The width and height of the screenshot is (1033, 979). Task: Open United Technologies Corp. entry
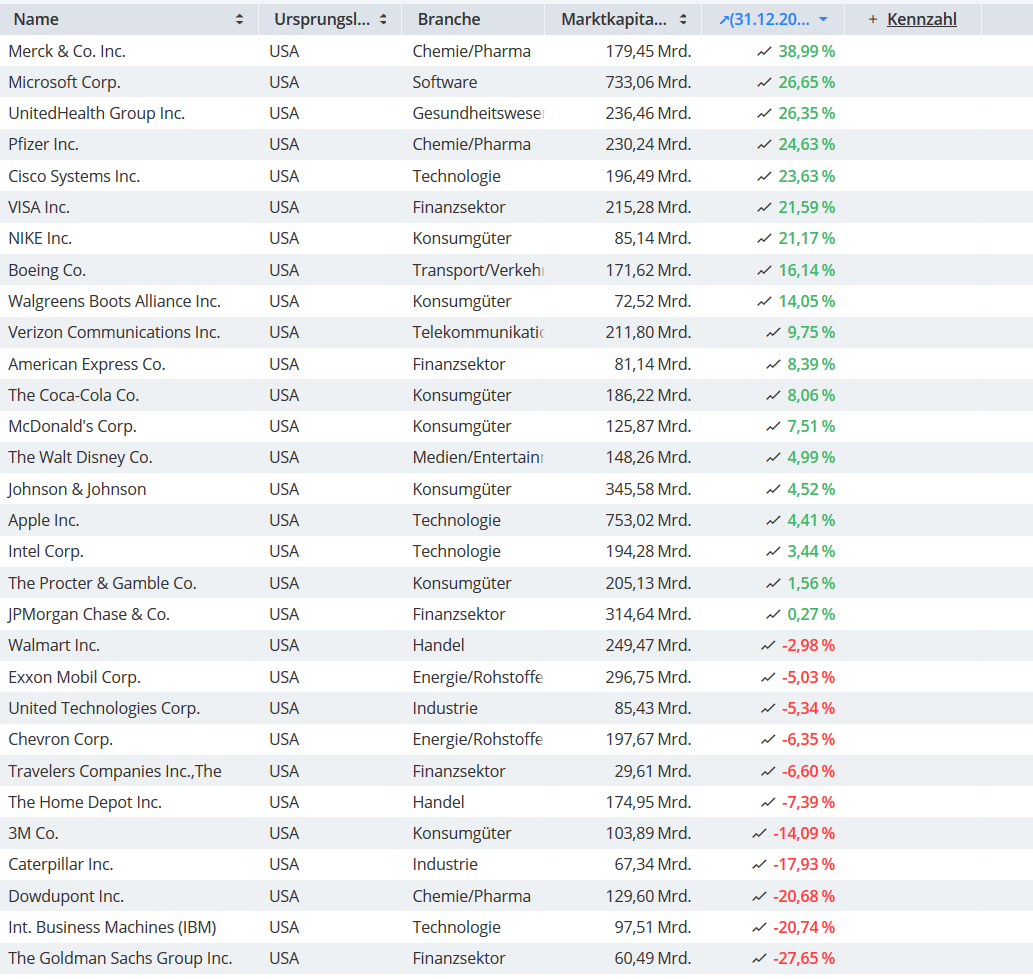point(104,708)
